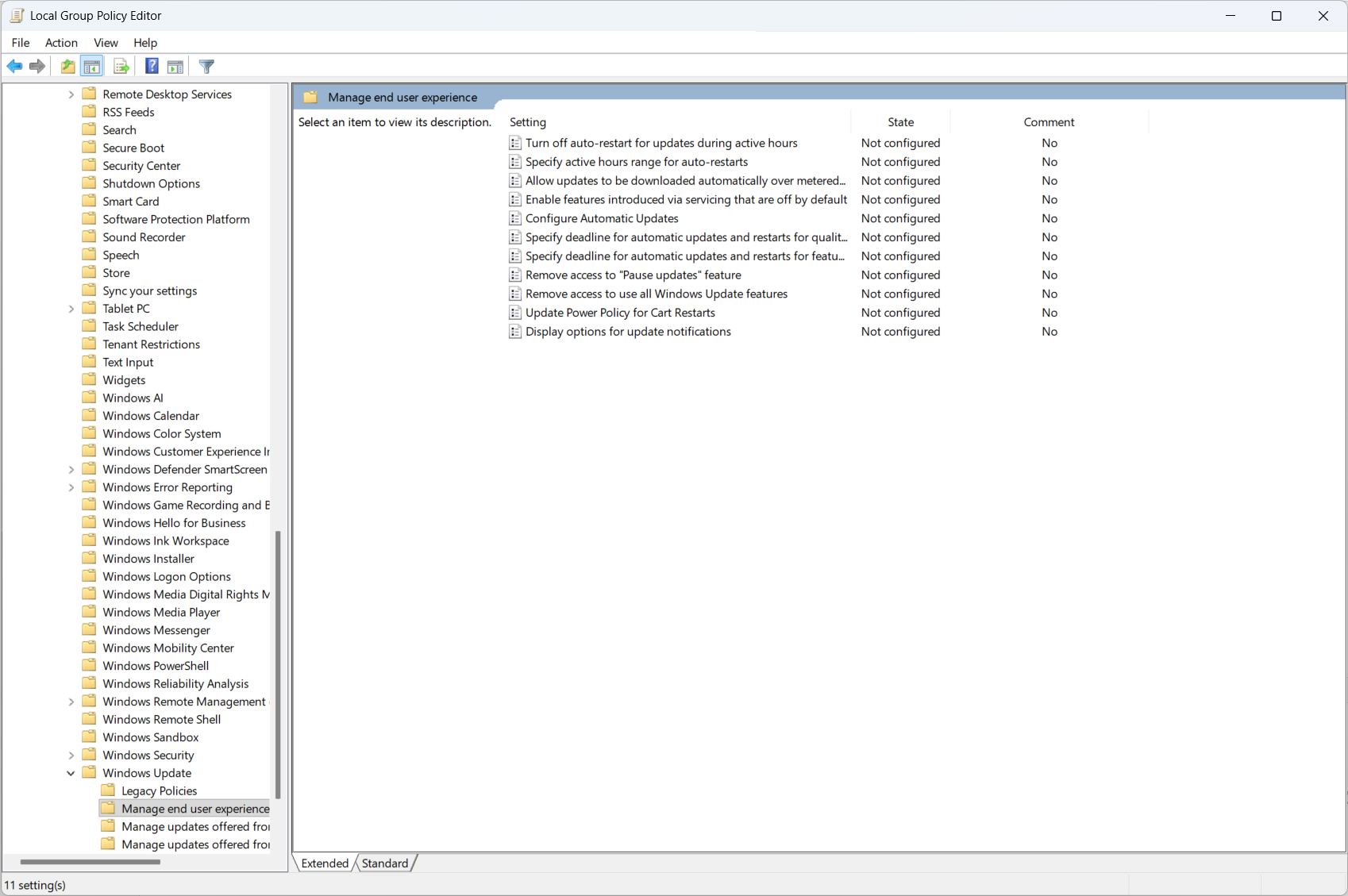Screen dimensions: 1348x896
Task: Click the Export List toolbar icon
Action: (x=121, y=66)
